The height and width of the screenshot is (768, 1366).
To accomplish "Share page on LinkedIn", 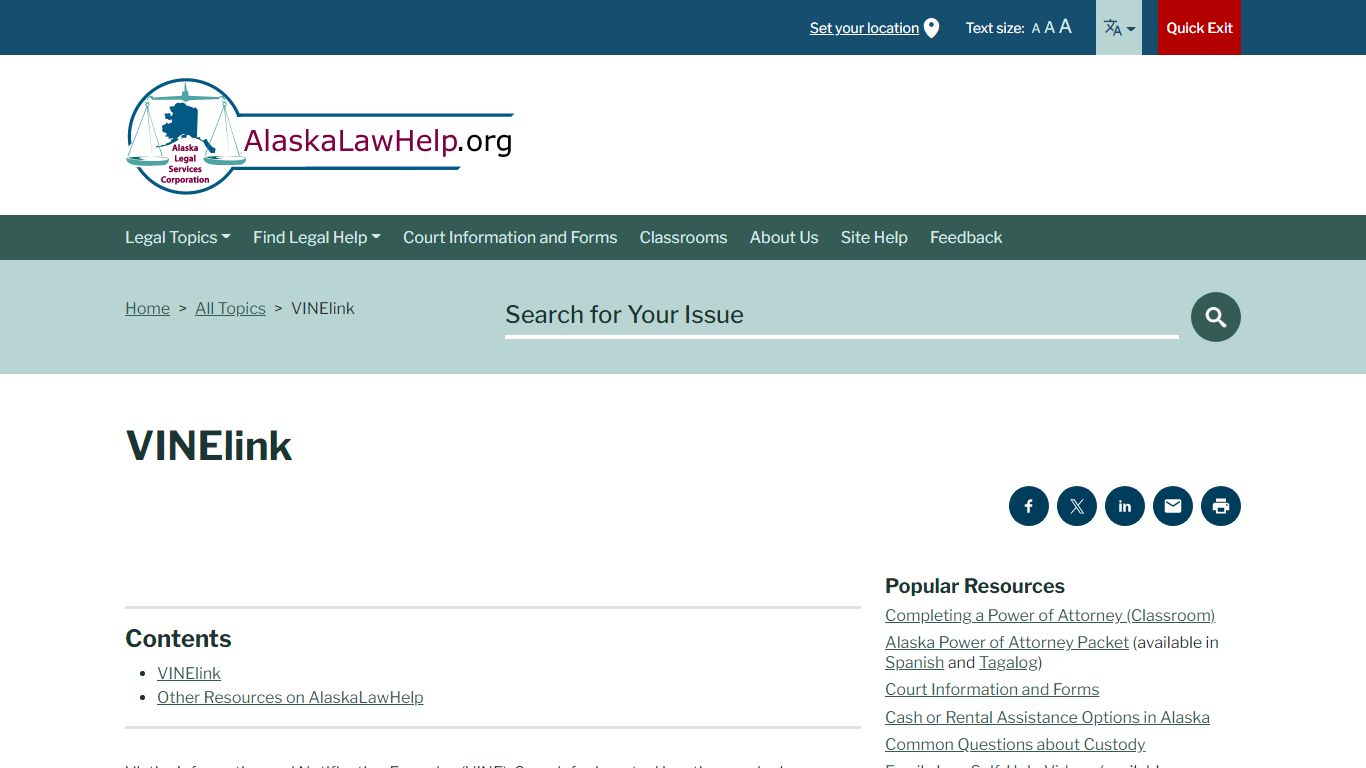I will point(1124,506).
